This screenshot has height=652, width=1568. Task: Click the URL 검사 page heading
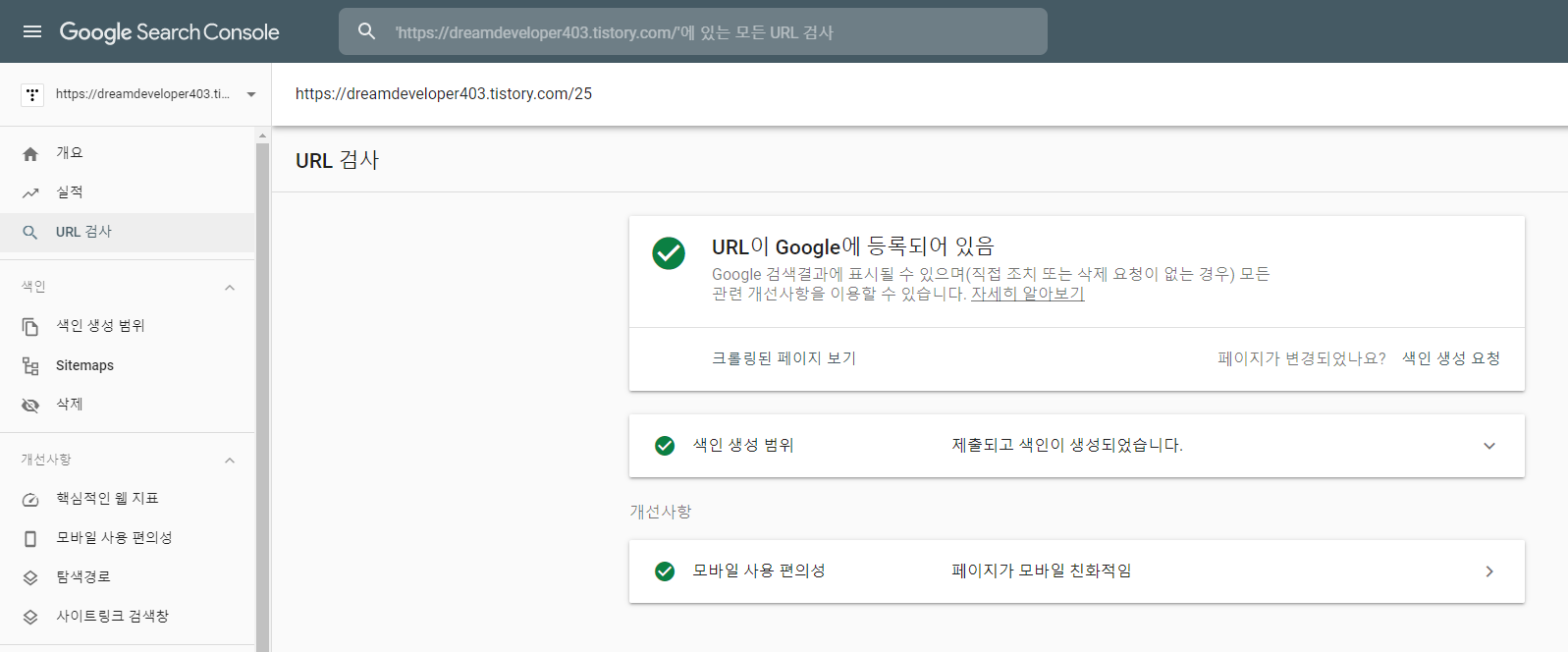coord(338,160)
